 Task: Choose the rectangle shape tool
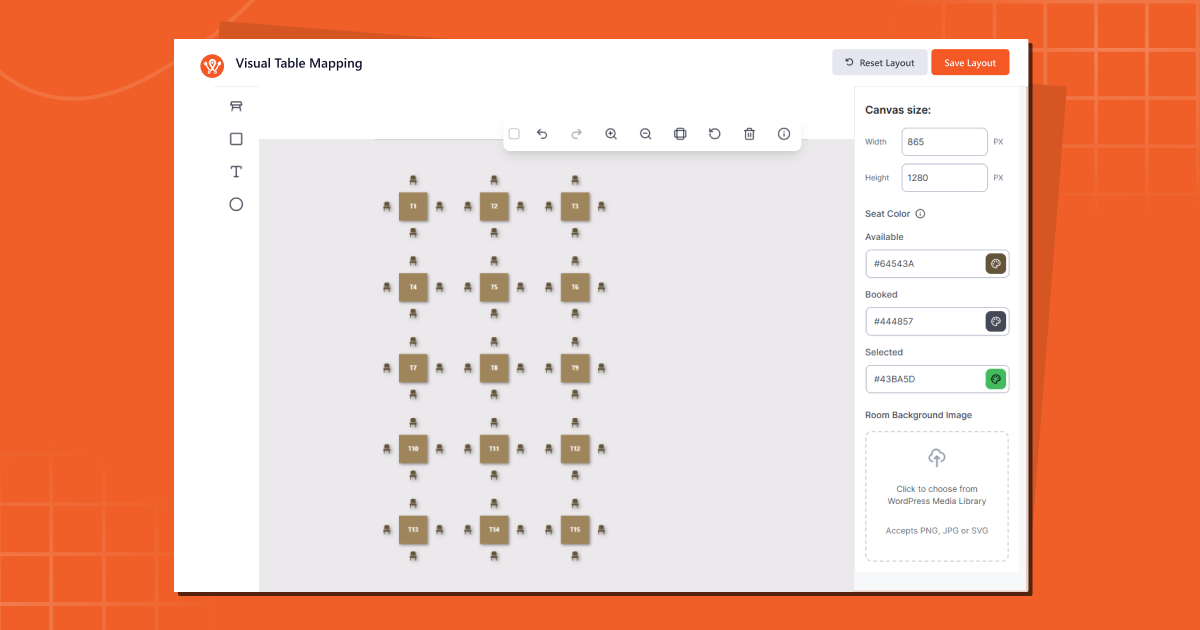236,138
